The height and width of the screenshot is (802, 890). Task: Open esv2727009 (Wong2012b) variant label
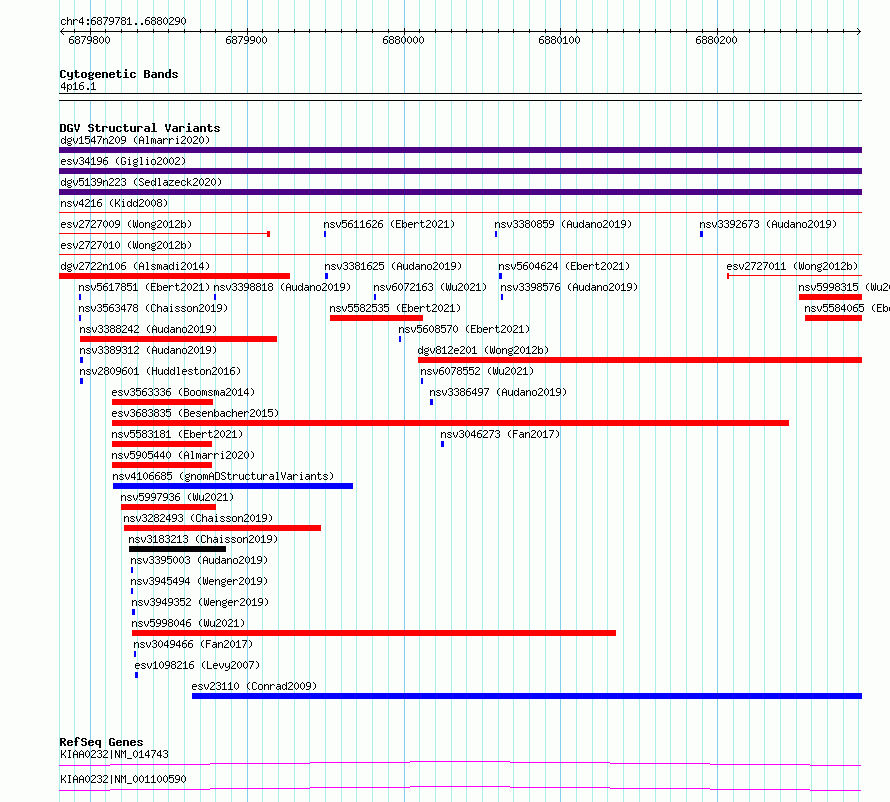pyautogui.click(x=126, y=224)
